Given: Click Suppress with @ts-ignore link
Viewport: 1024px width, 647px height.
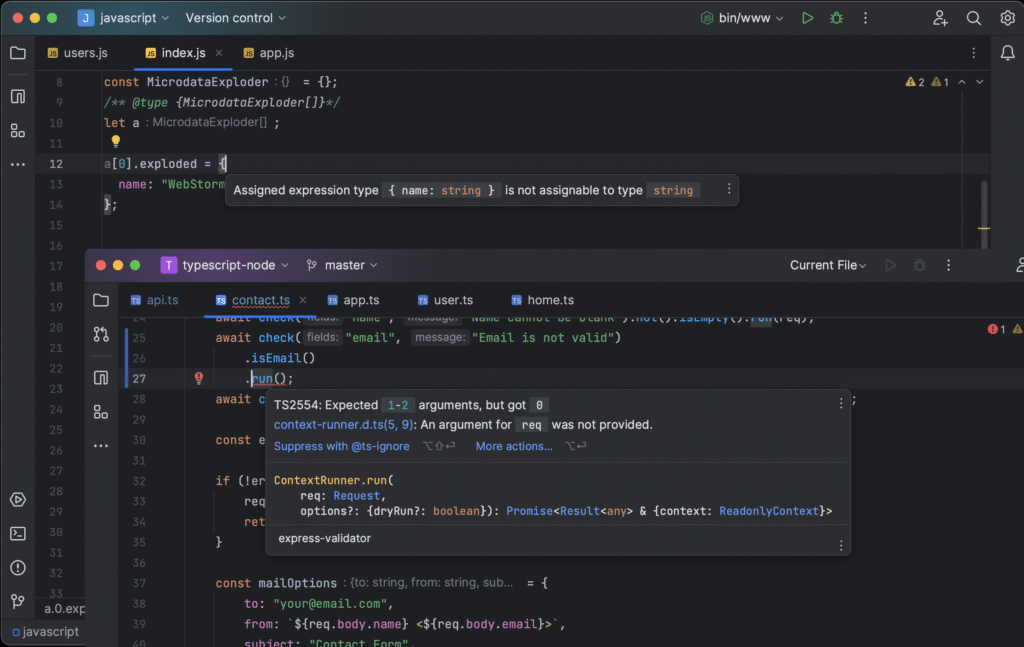Looking at the screenshot, I should pyautogui.click(x=341, y=446).
